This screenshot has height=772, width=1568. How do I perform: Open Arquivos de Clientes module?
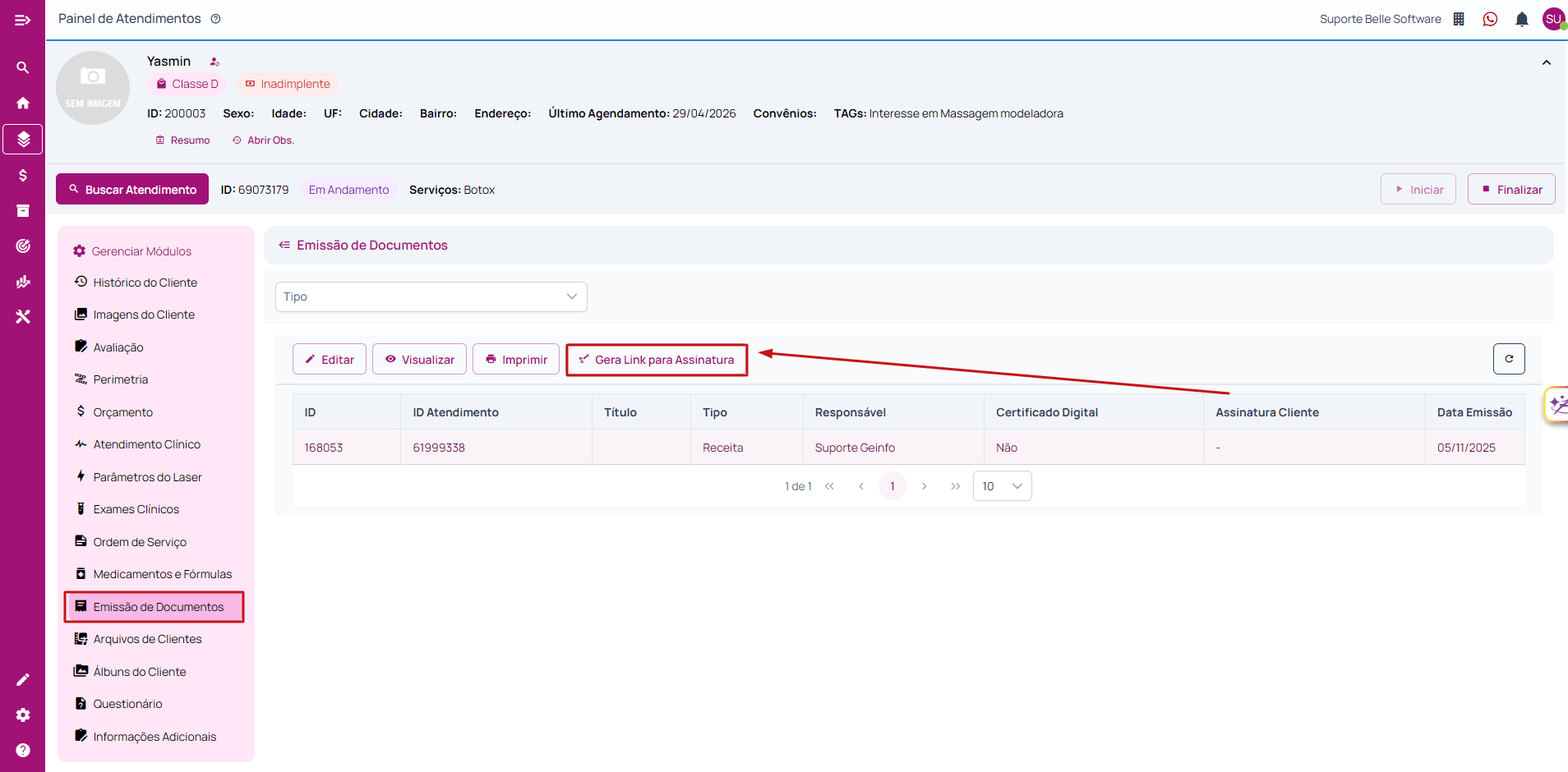tap(147, 639)
